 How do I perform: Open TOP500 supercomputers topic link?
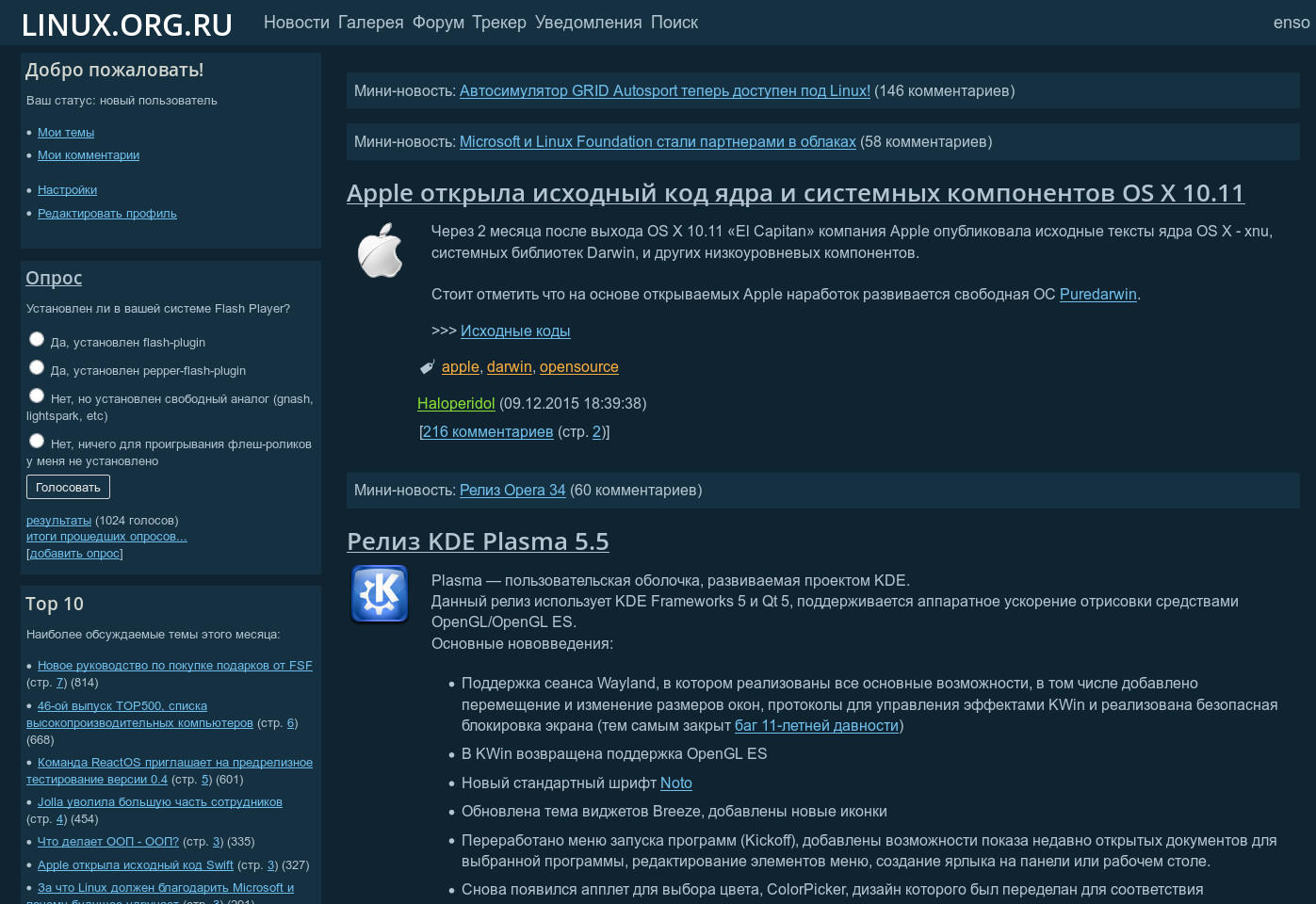pyautogui.click(x=139, y=715)
